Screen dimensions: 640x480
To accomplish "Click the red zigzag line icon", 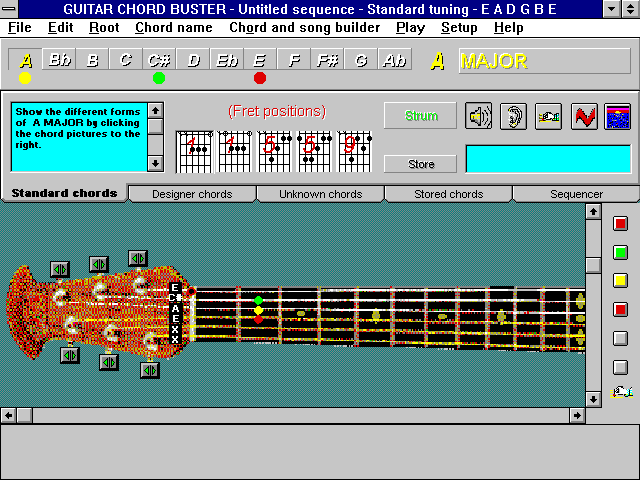I will (x=584, y=116).
